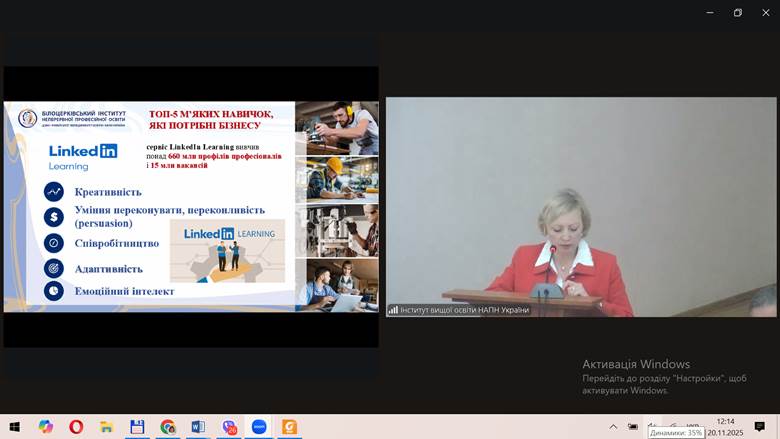This screenshot has height=439, width=780.
Task: Open the Opera browser taskbar icon
Action: [76, 426]
